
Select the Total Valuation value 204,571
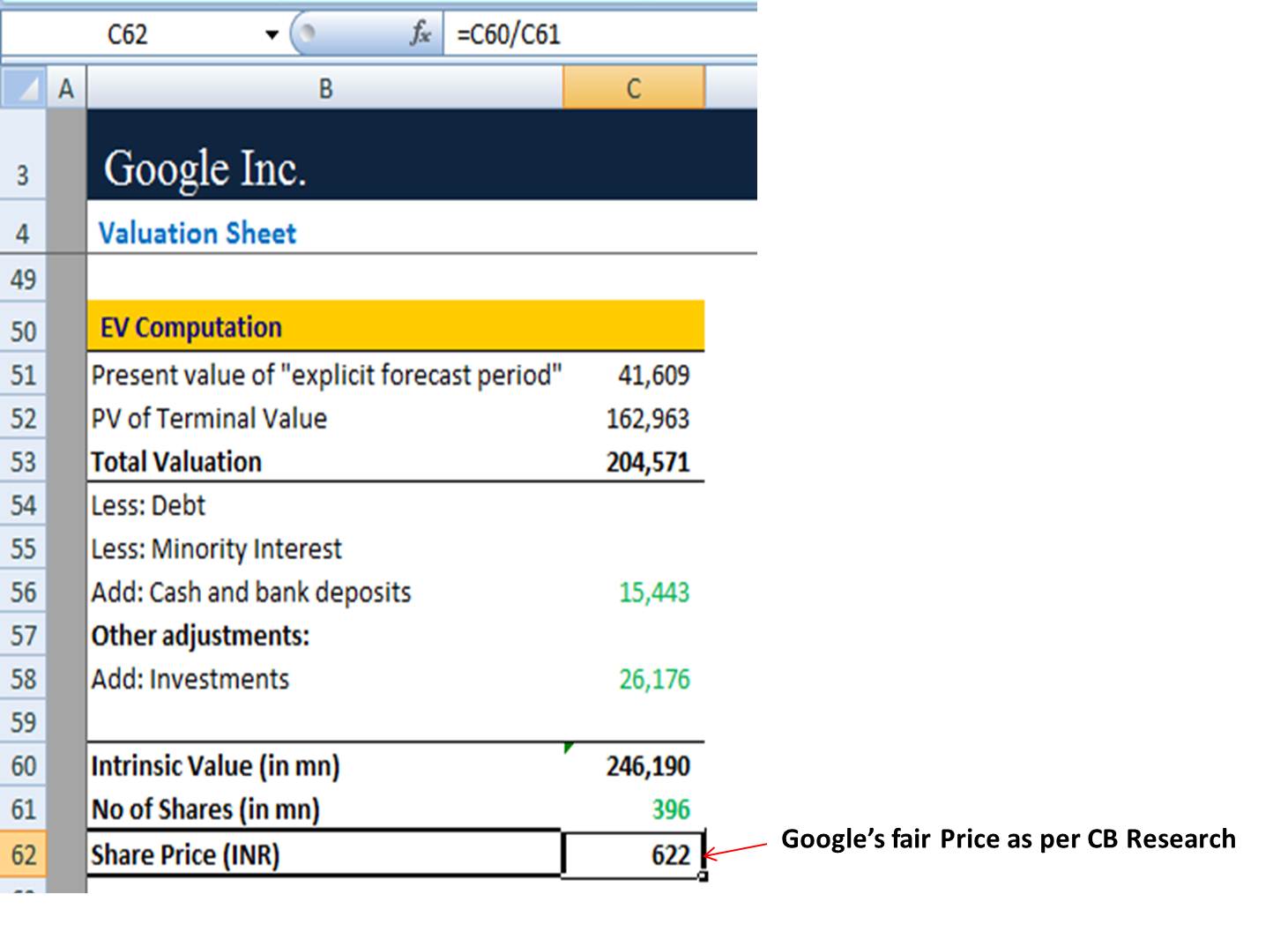[647, 462]
